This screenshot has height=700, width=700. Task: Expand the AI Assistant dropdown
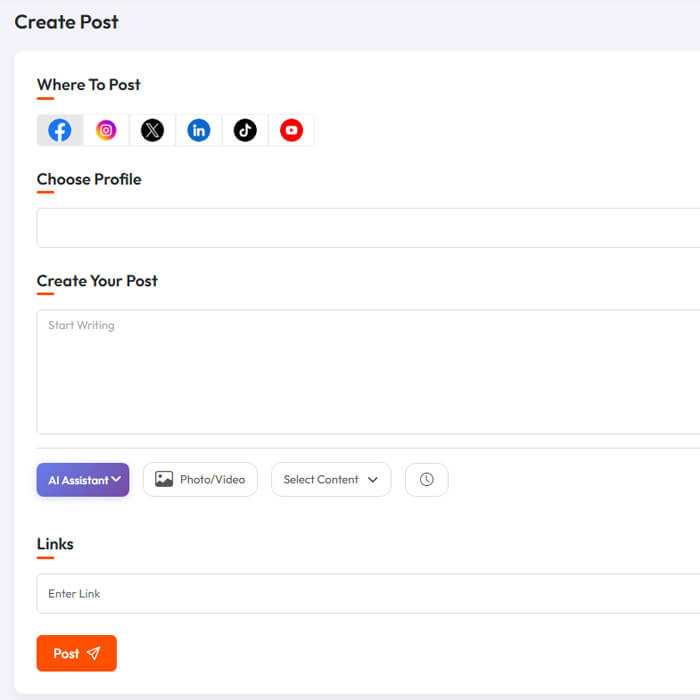(83, 480)
